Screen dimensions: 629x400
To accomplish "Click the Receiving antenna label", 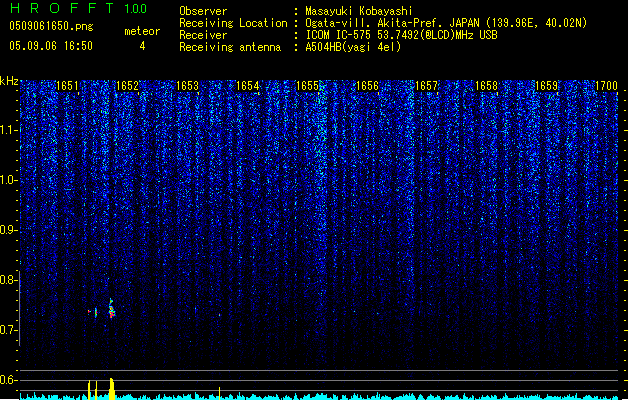I will 230,47.
